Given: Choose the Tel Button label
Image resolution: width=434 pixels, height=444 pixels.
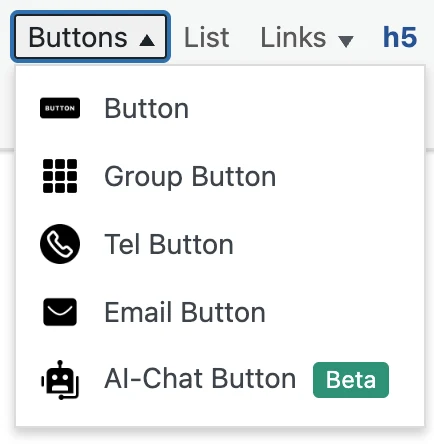Looking at the screenshot, I should coord(169,244).
